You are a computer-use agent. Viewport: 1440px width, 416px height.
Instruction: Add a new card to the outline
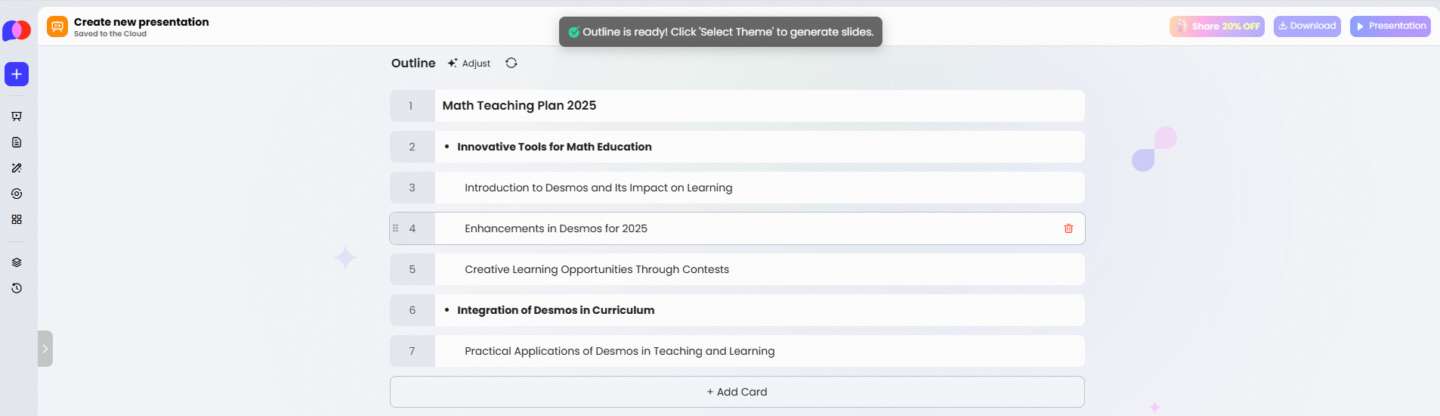[737, 392]
